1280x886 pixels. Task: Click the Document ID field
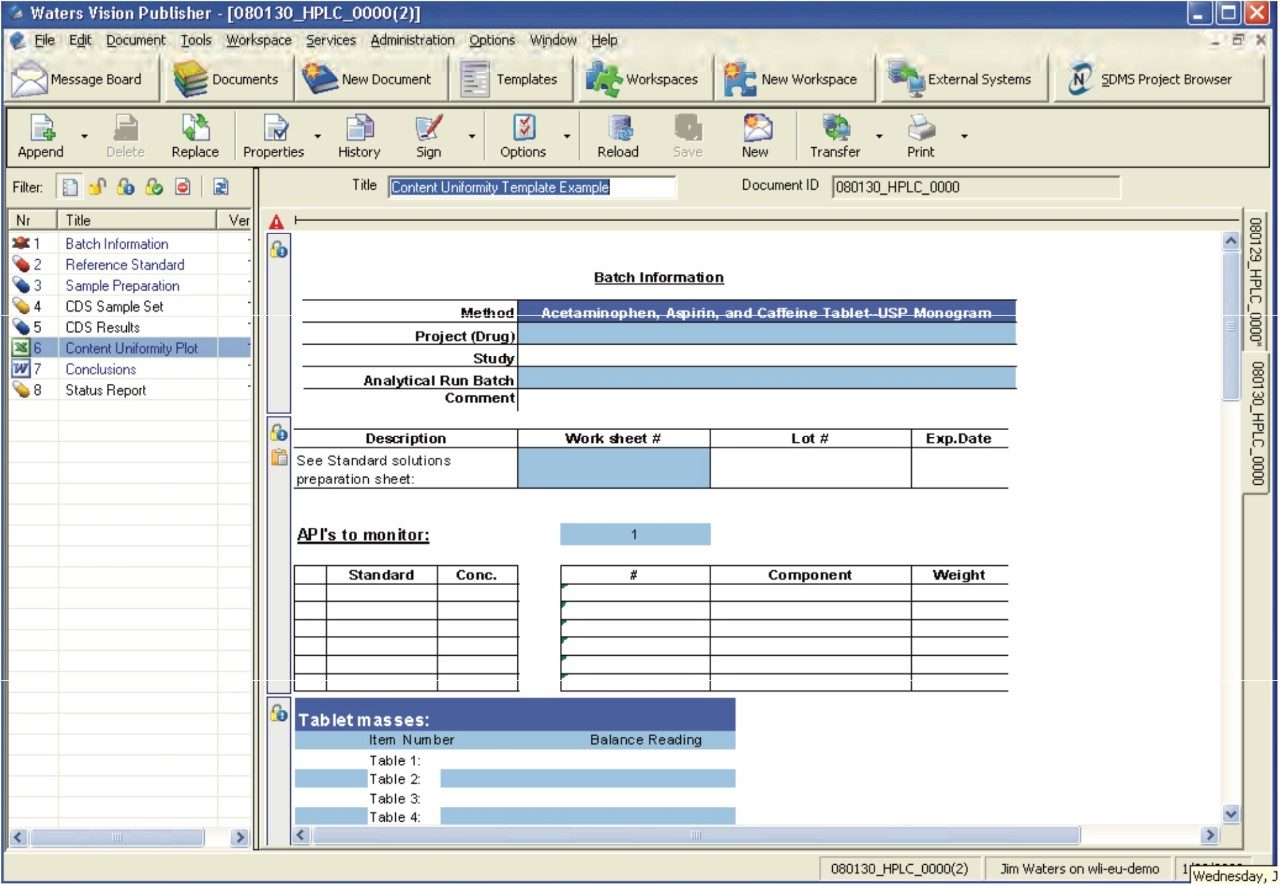coord(976,187)
